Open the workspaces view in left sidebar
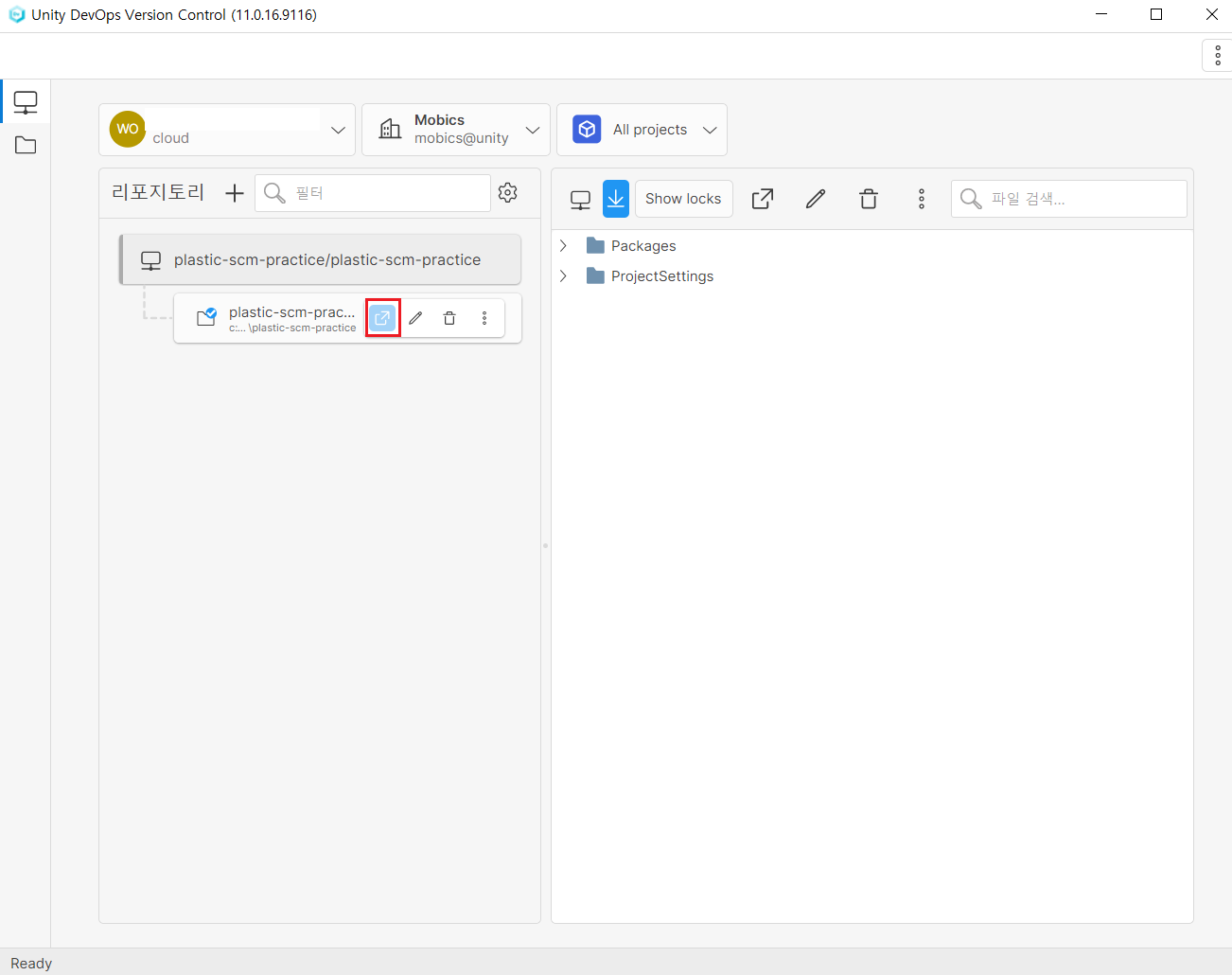The width and height of the screenshot is (1232, 975). tap(26, 102)
